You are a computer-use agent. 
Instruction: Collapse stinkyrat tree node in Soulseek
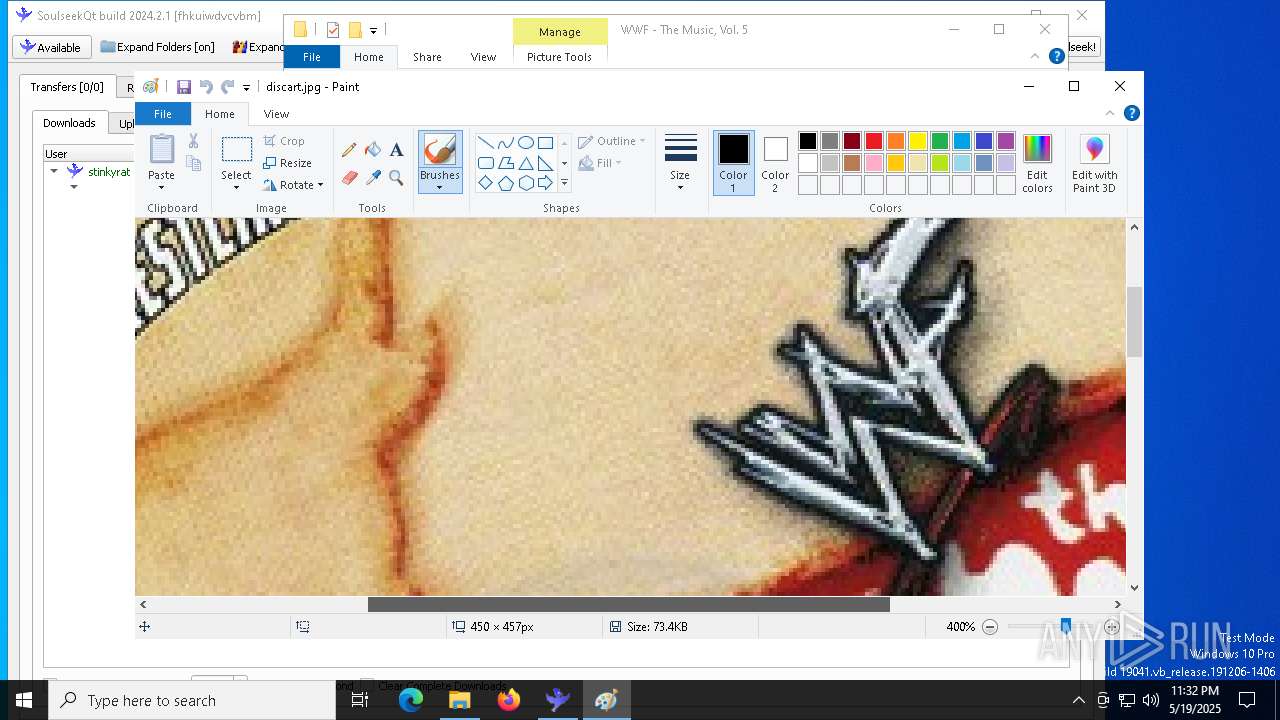54,171
